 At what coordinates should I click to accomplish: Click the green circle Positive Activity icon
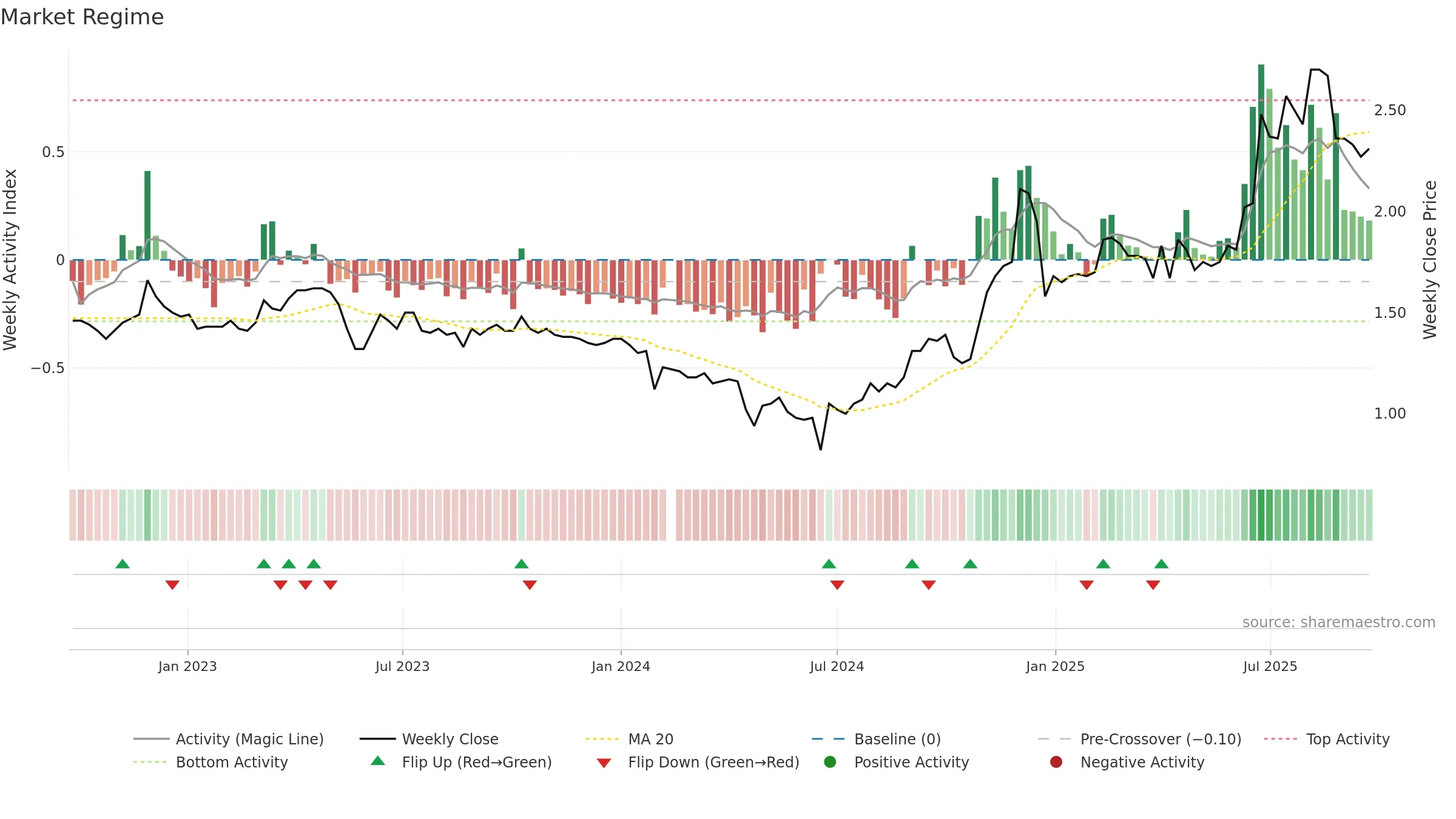[830, 762]
